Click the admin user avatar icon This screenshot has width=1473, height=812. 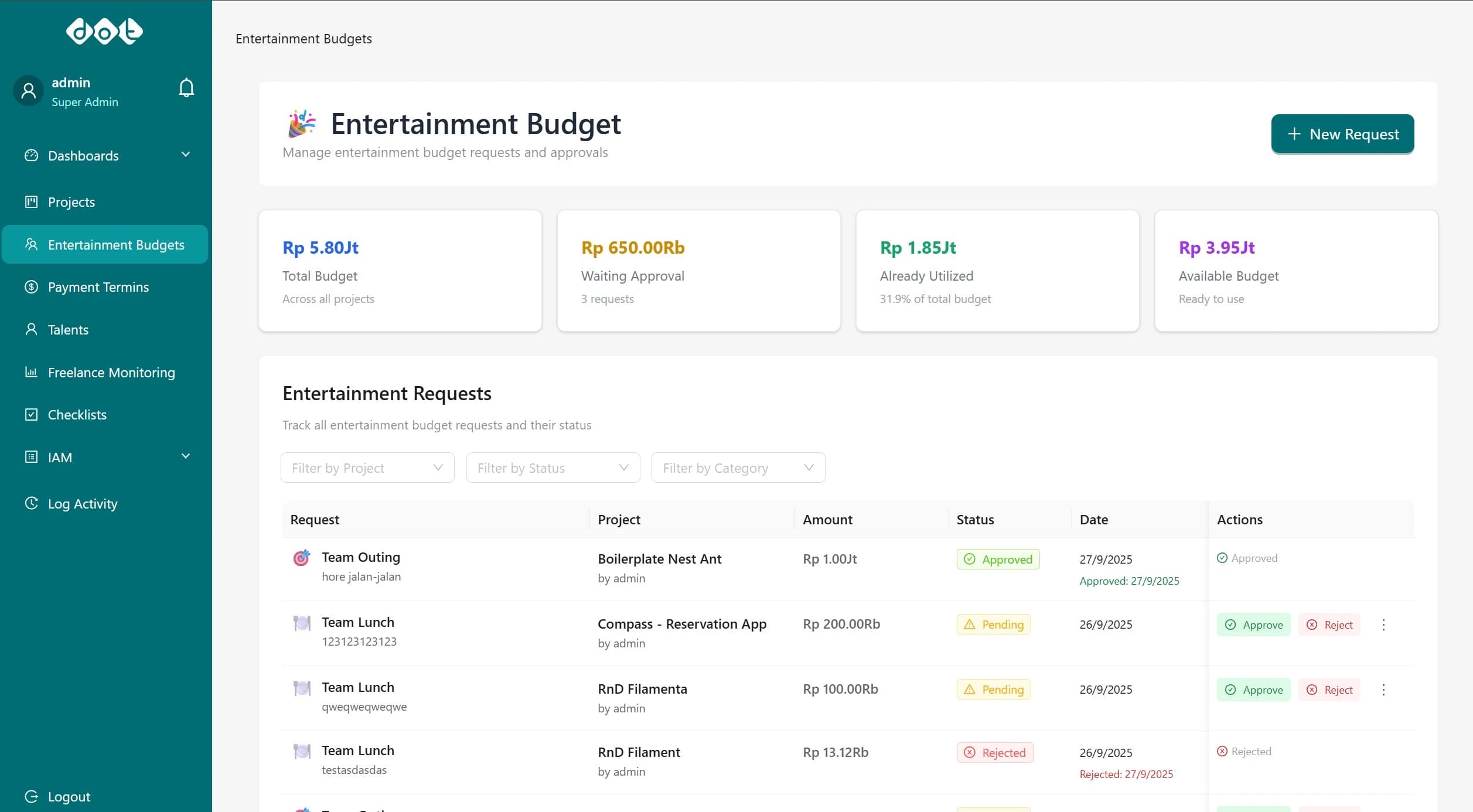pyautogui.click(x=28, y=90)
